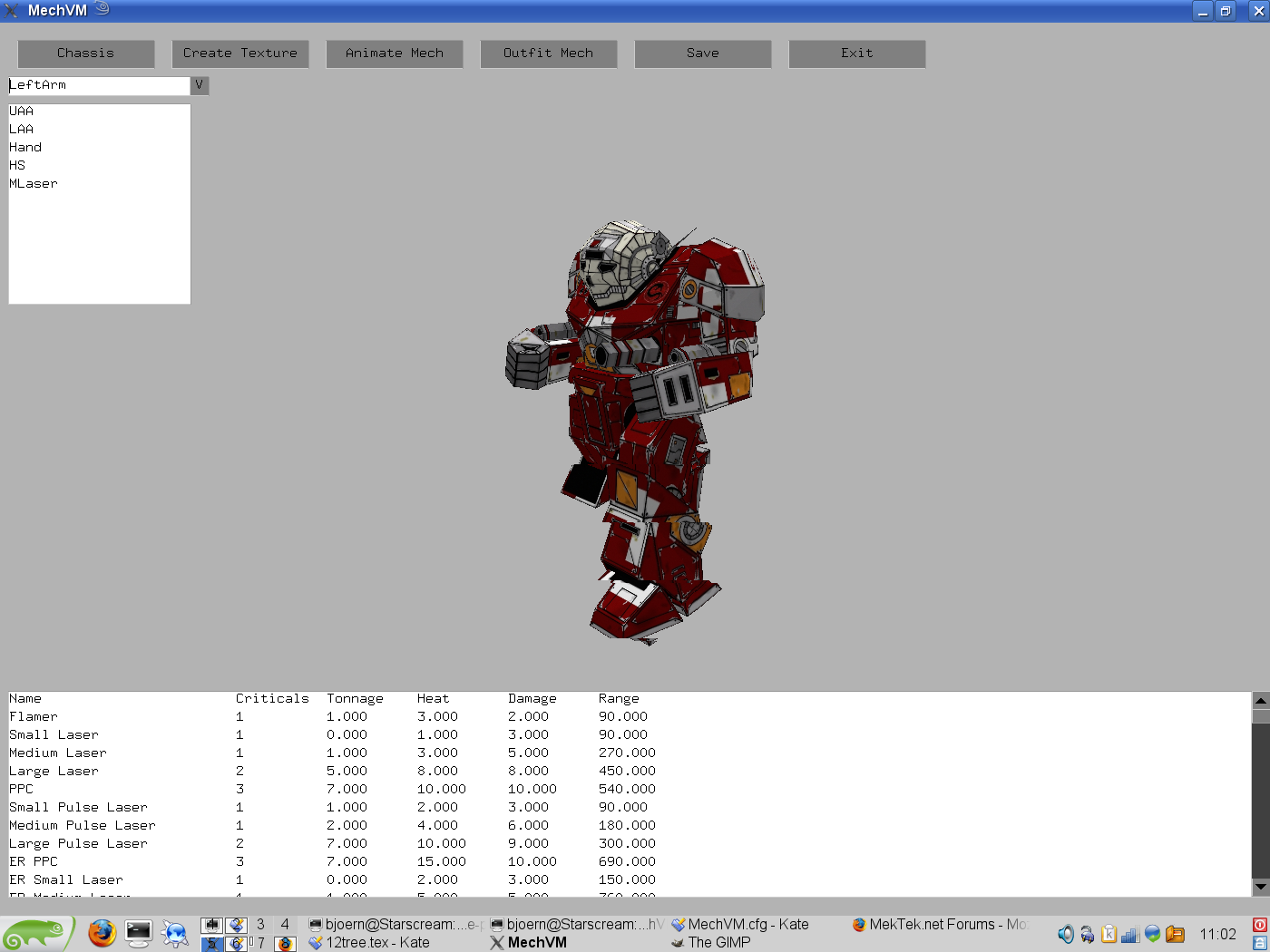Open the Konsole terminal icon
This screenshot has height=952, width=1270.
tap(138, 934)
